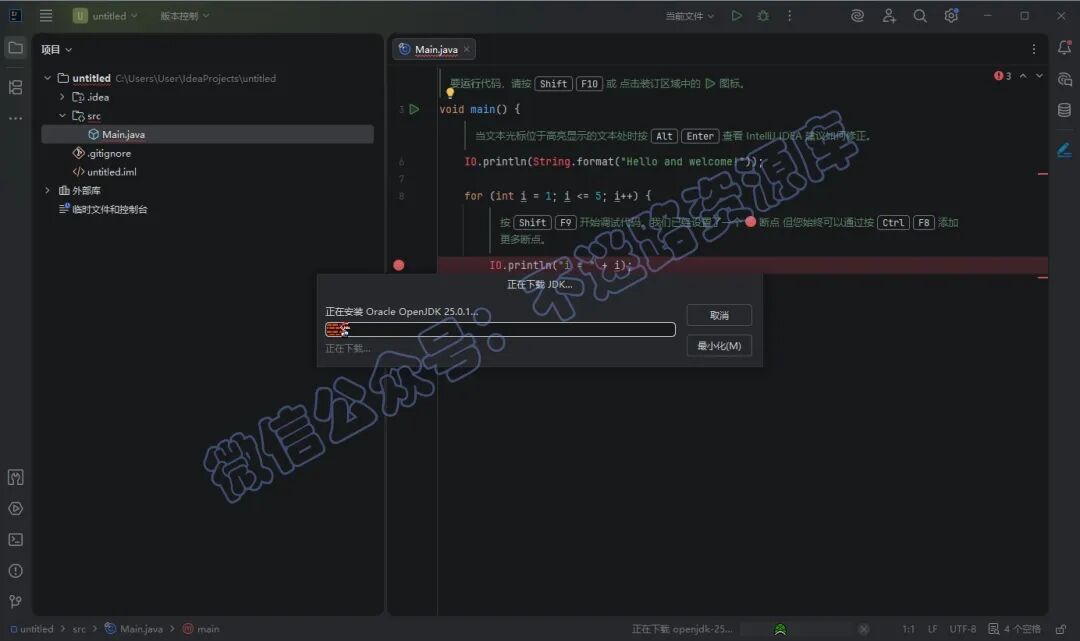The image size is (1080, 641).
Task: Open Git version control tool window
Action: coord(15,602)
